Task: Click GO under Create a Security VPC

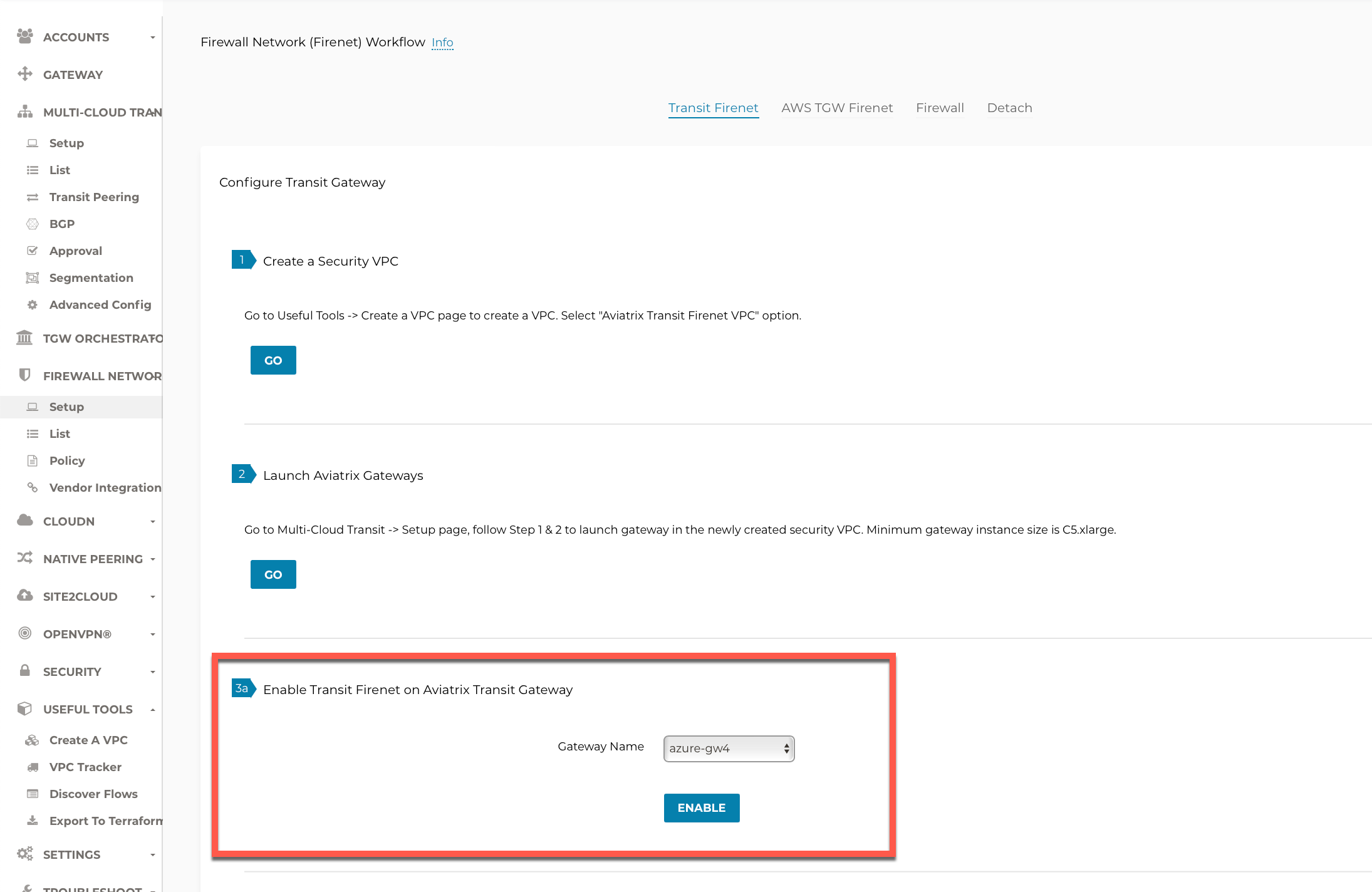Action: click(273, 360)
